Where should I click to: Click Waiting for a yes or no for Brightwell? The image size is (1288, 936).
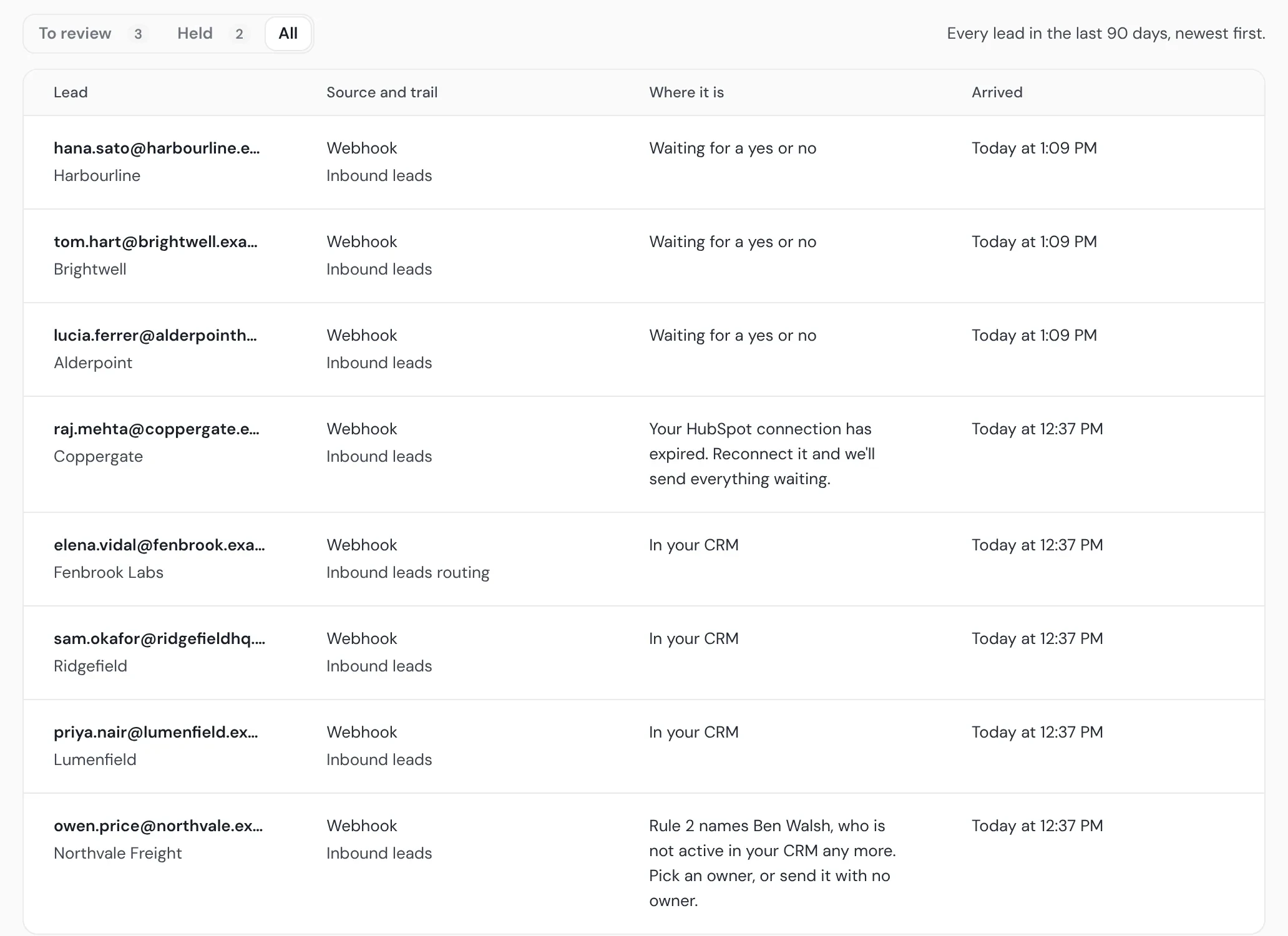coord(733,241)
